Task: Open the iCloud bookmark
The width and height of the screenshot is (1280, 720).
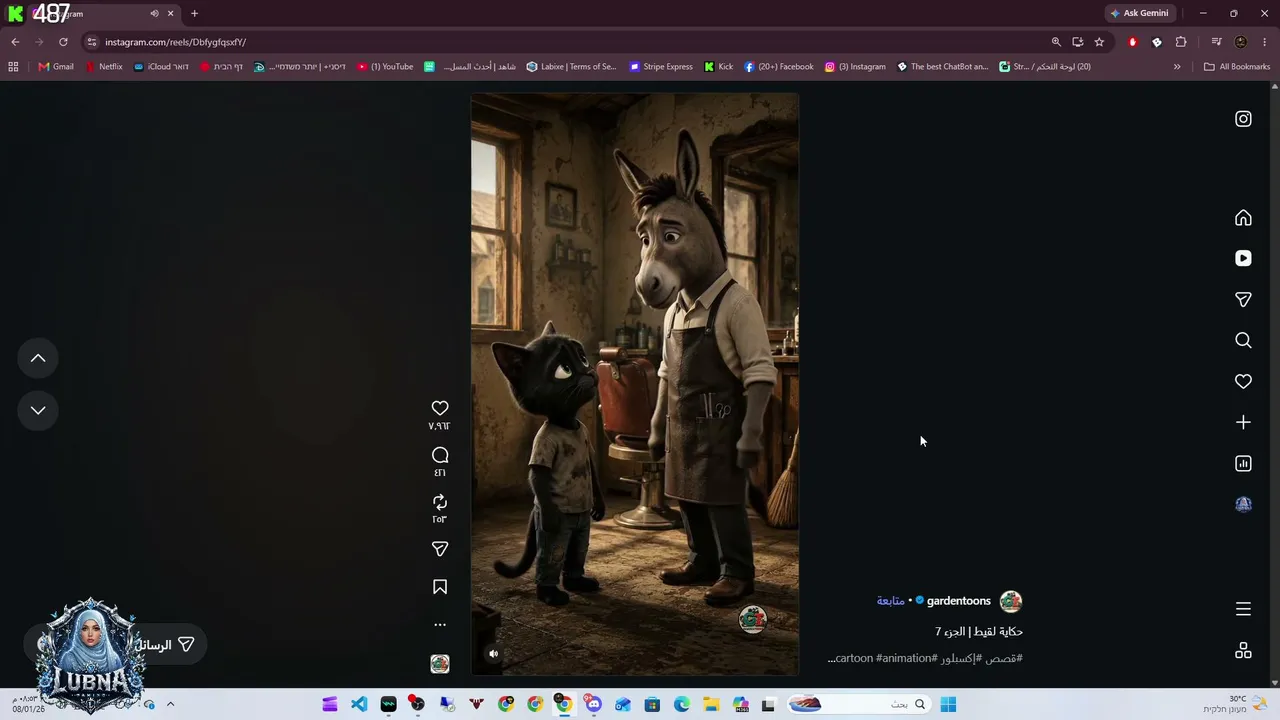Action: click(x=161, y=67)
